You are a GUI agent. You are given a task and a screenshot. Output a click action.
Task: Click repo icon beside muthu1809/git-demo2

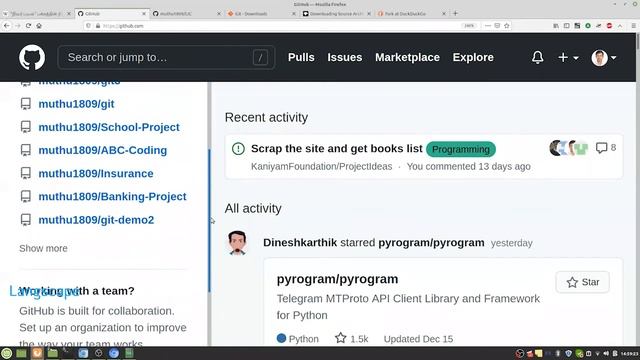pyautogui.click(x=26, y=220)
